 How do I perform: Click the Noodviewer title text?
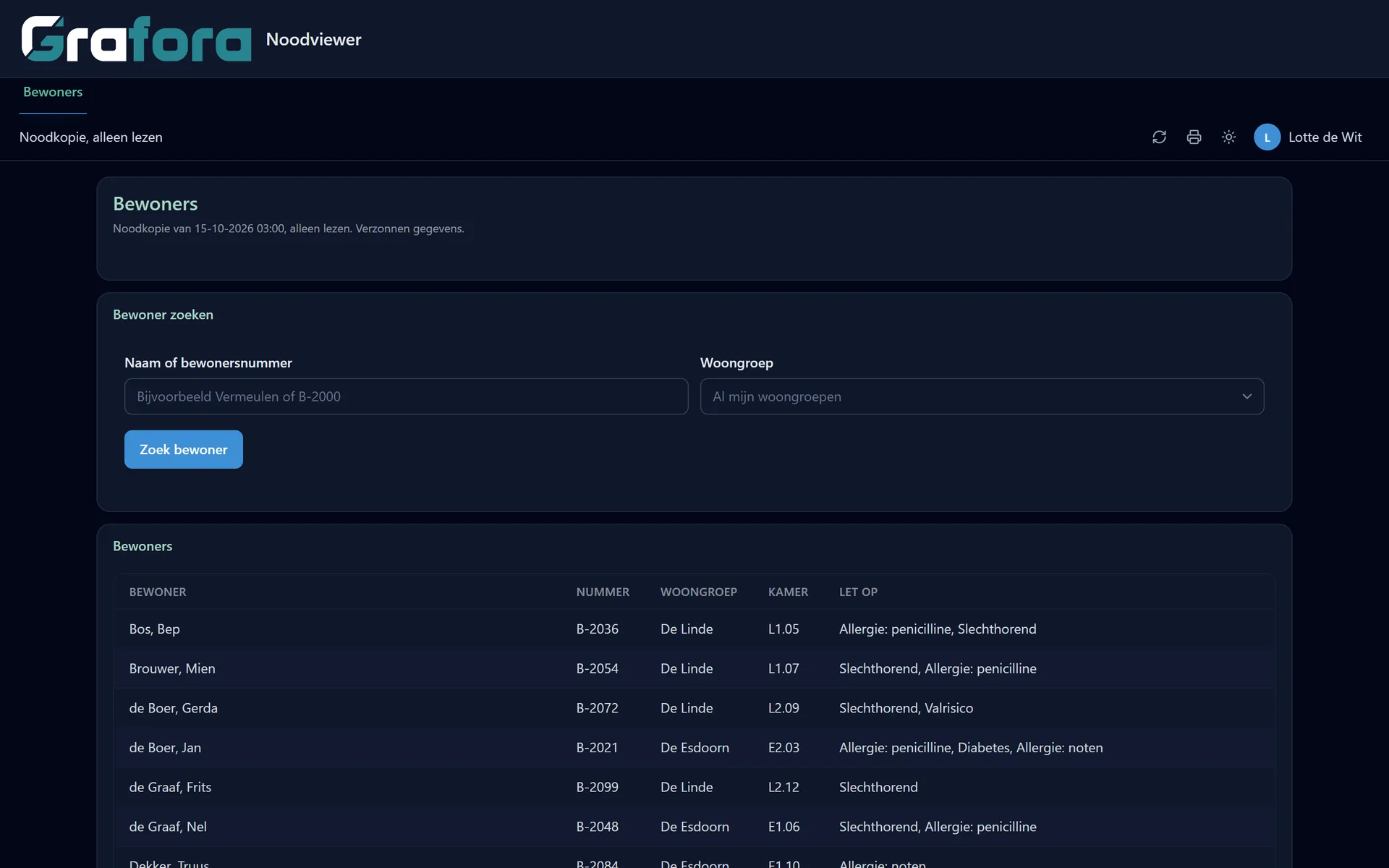(313, 39)
